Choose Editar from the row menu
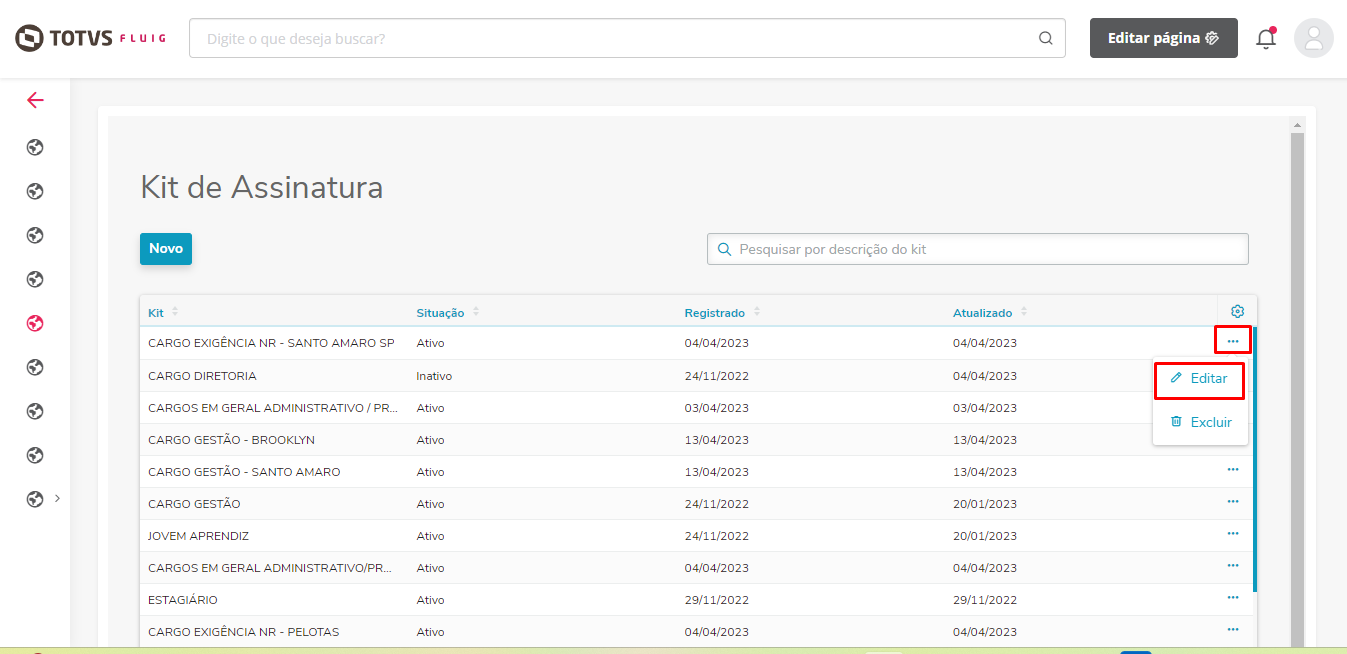 (1199, 379)
